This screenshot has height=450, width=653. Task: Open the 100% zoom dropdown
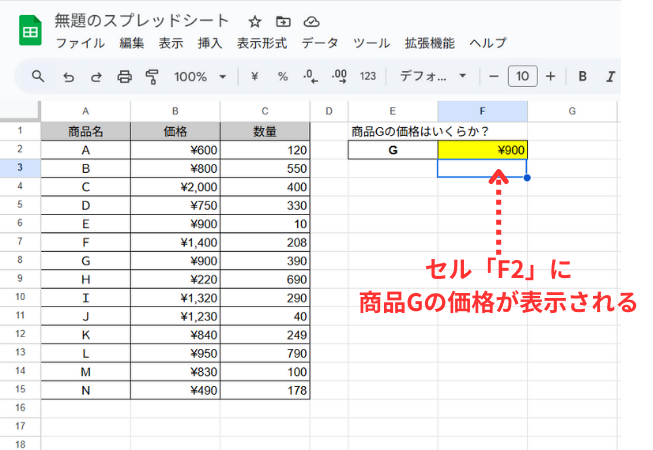(200, 76)
